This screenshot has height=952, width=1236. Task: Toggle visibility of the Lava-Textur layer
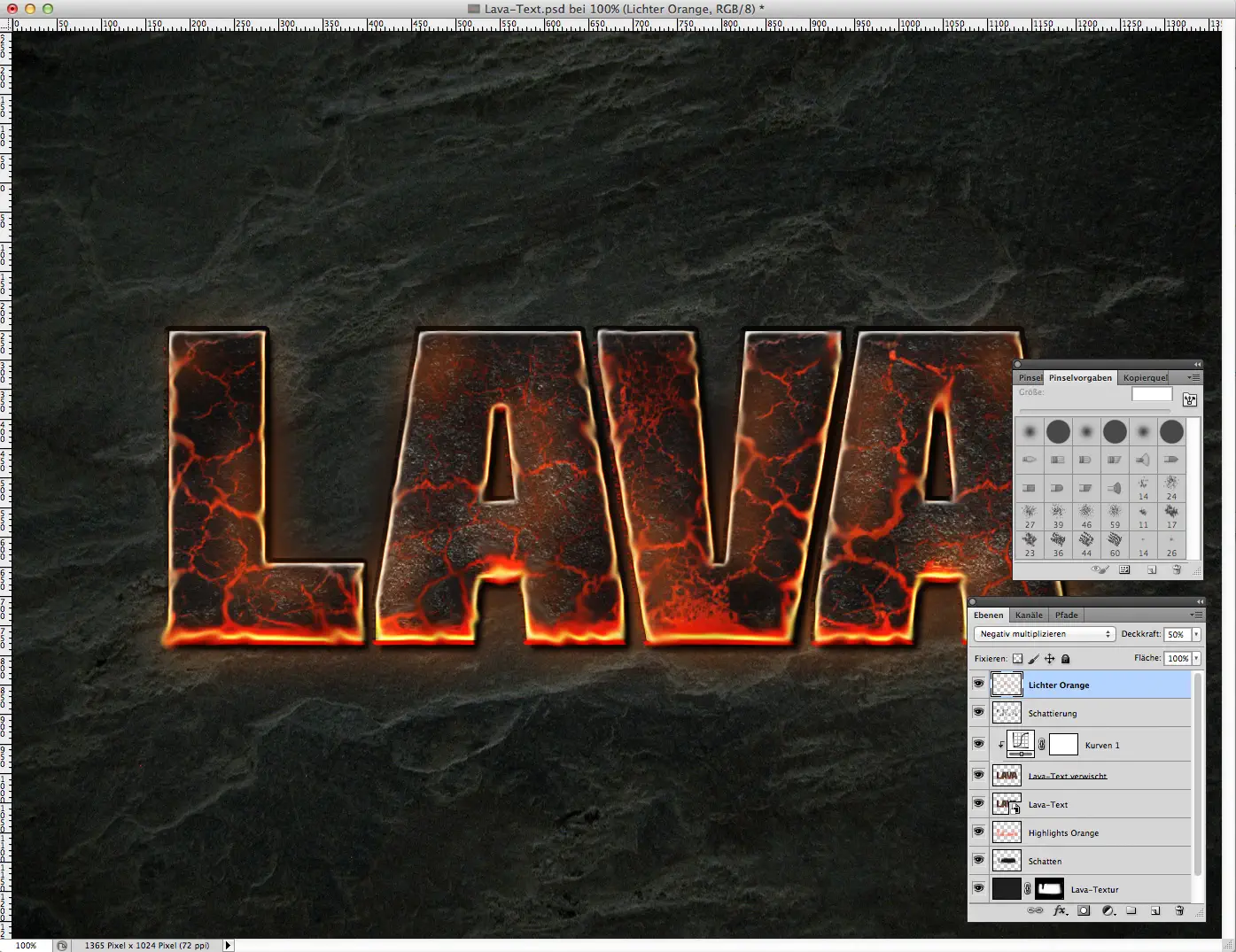(x=978, y=888)
